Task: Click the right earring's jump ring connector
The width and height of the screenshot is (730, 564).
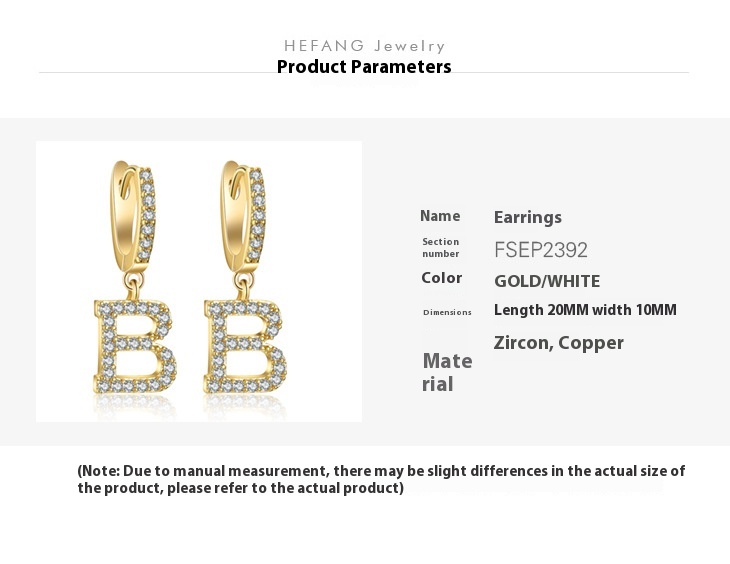Action: pos(244,285)
